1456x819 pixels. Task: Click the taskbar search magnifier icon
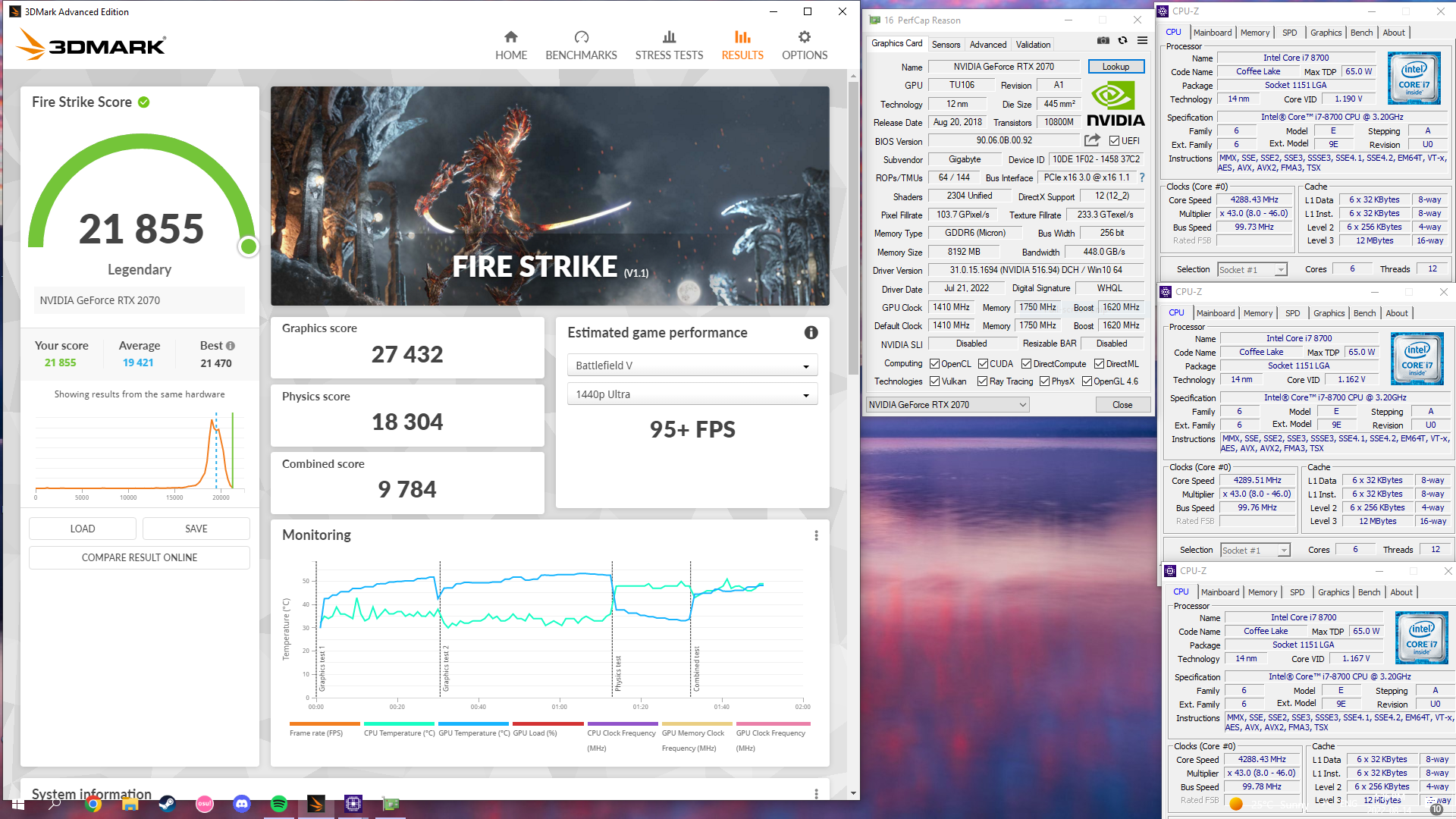click(x=55, y=804)
